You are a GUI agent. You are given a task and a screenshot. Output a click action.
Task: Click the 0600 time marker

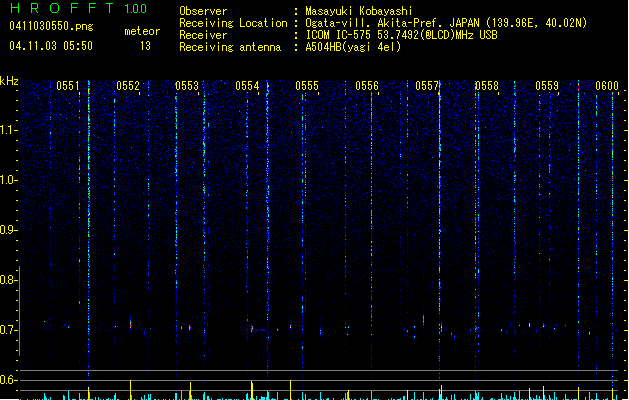[x=607, y=86]
